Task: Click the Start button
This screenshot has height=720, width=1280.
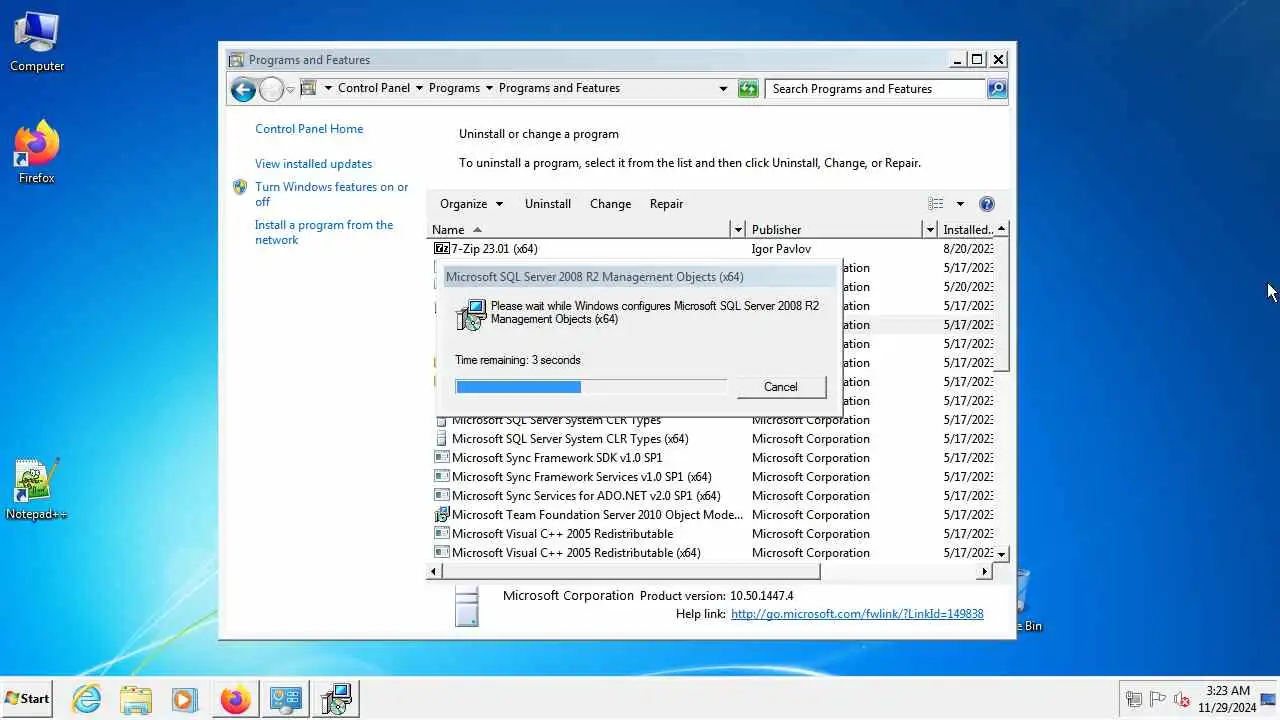Action: click(x=27, y=699)
